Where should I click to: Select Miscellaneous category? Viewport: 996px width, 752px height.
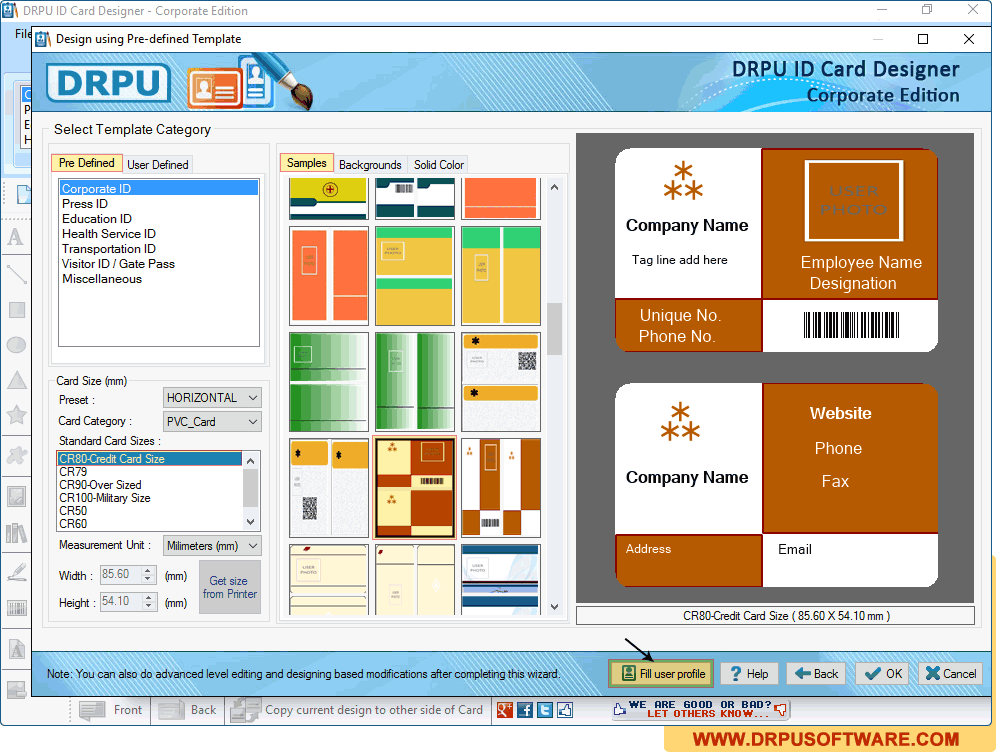point(159,279)
